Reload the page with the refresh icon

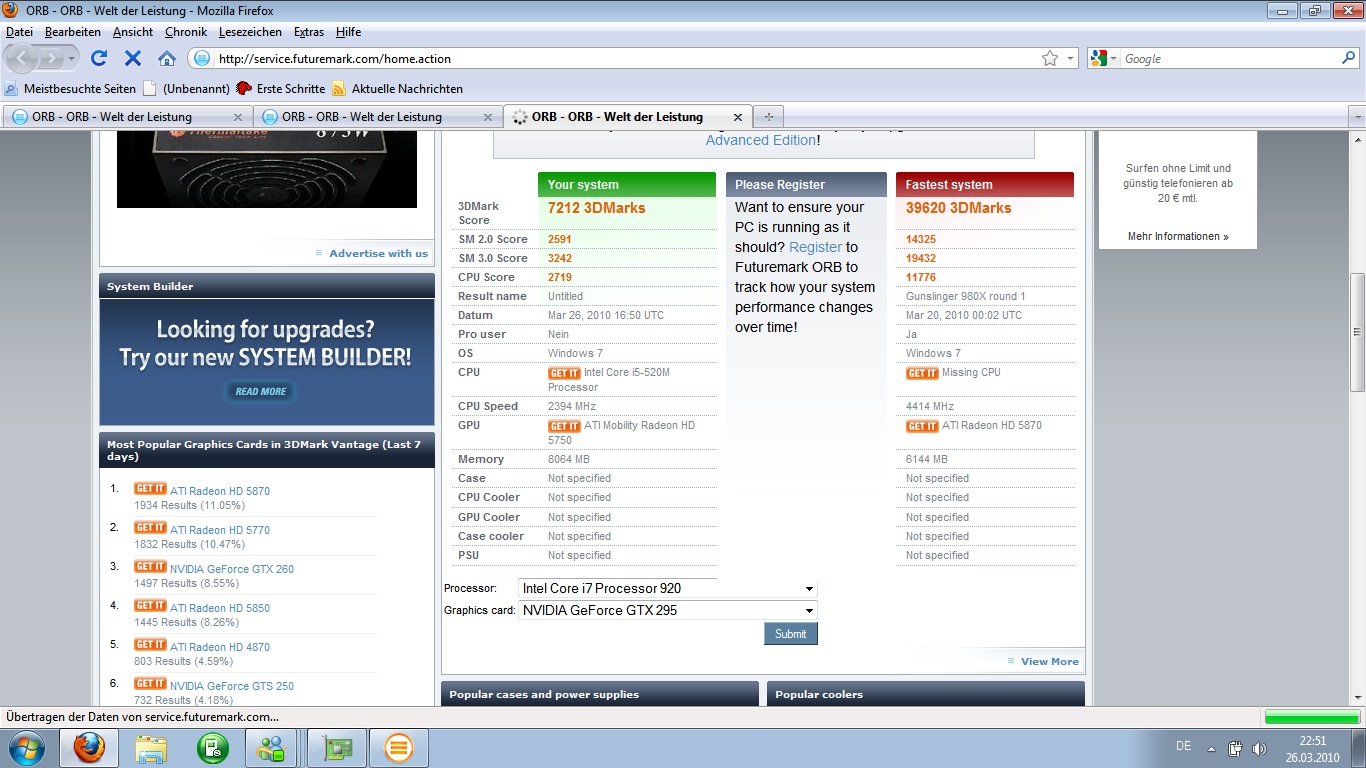(x=99, y=58)
